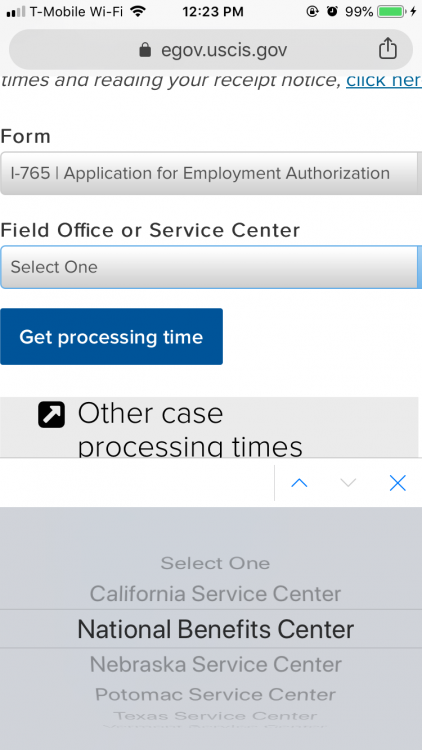Pick Potomac Service Center option
The width and height of the screenshot is (422, 750).
(215, 694)
